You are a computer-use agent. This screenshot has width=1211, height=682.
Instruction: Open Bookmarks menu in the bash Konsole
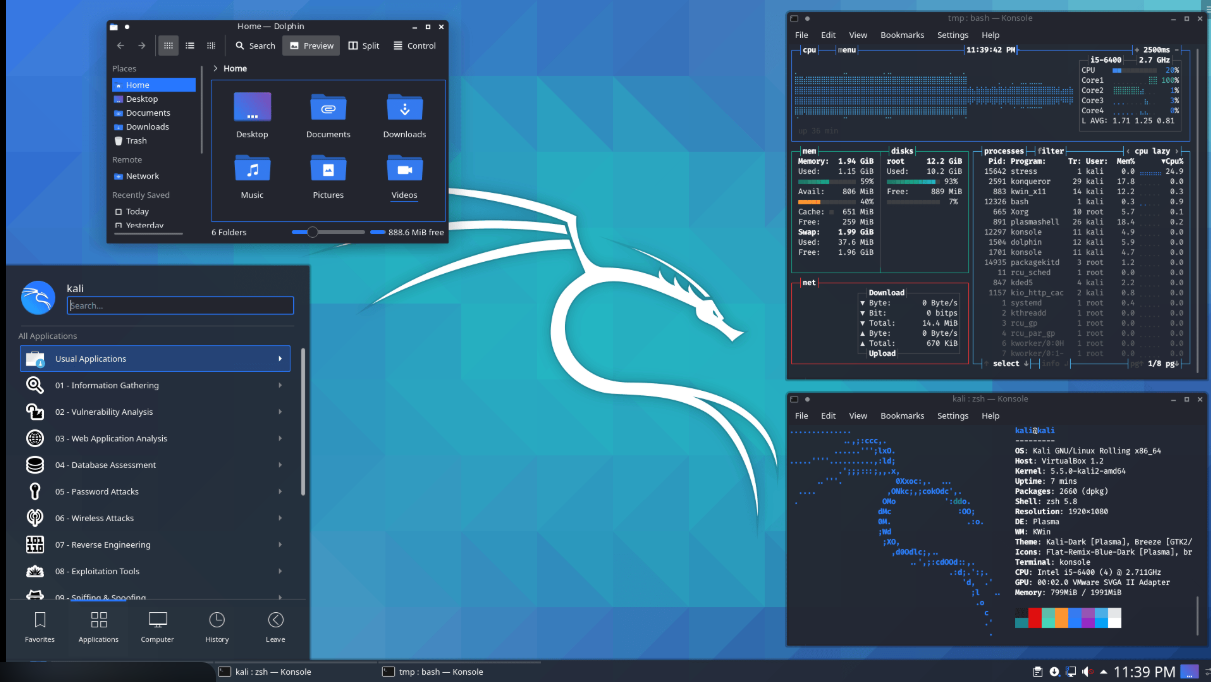coord(902,35)
